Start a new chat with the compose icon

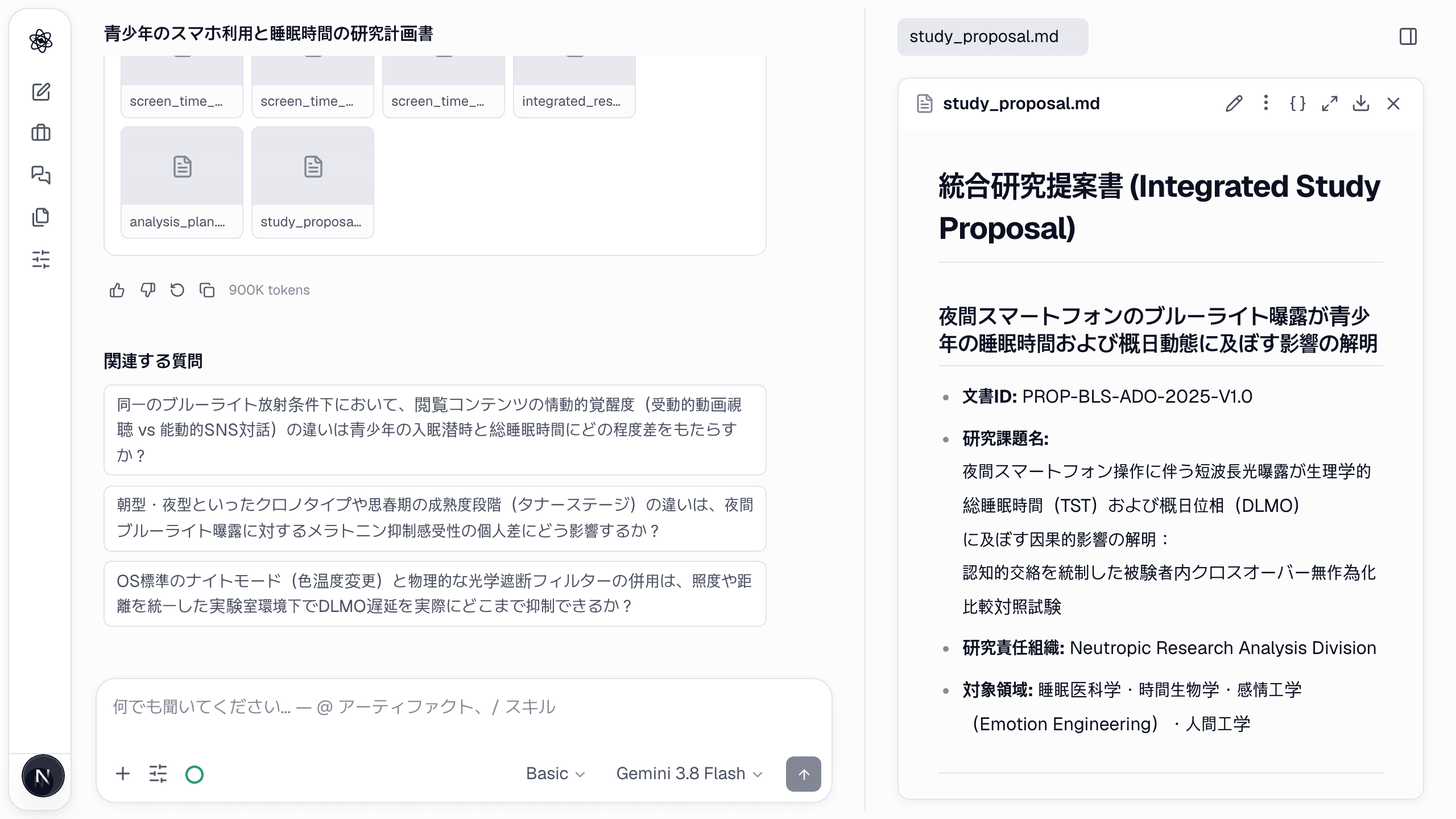[x=41, y=92]
